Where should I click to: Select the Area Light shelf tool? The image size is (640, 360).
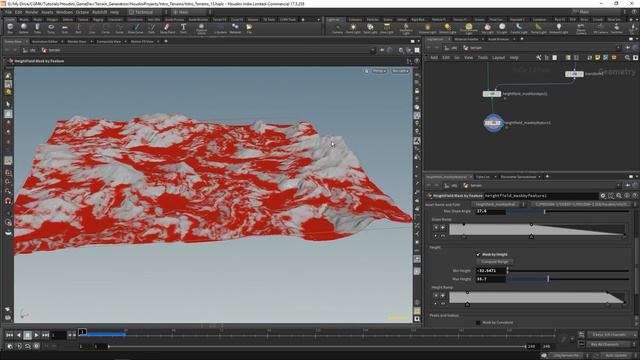(x=387, y=28)
